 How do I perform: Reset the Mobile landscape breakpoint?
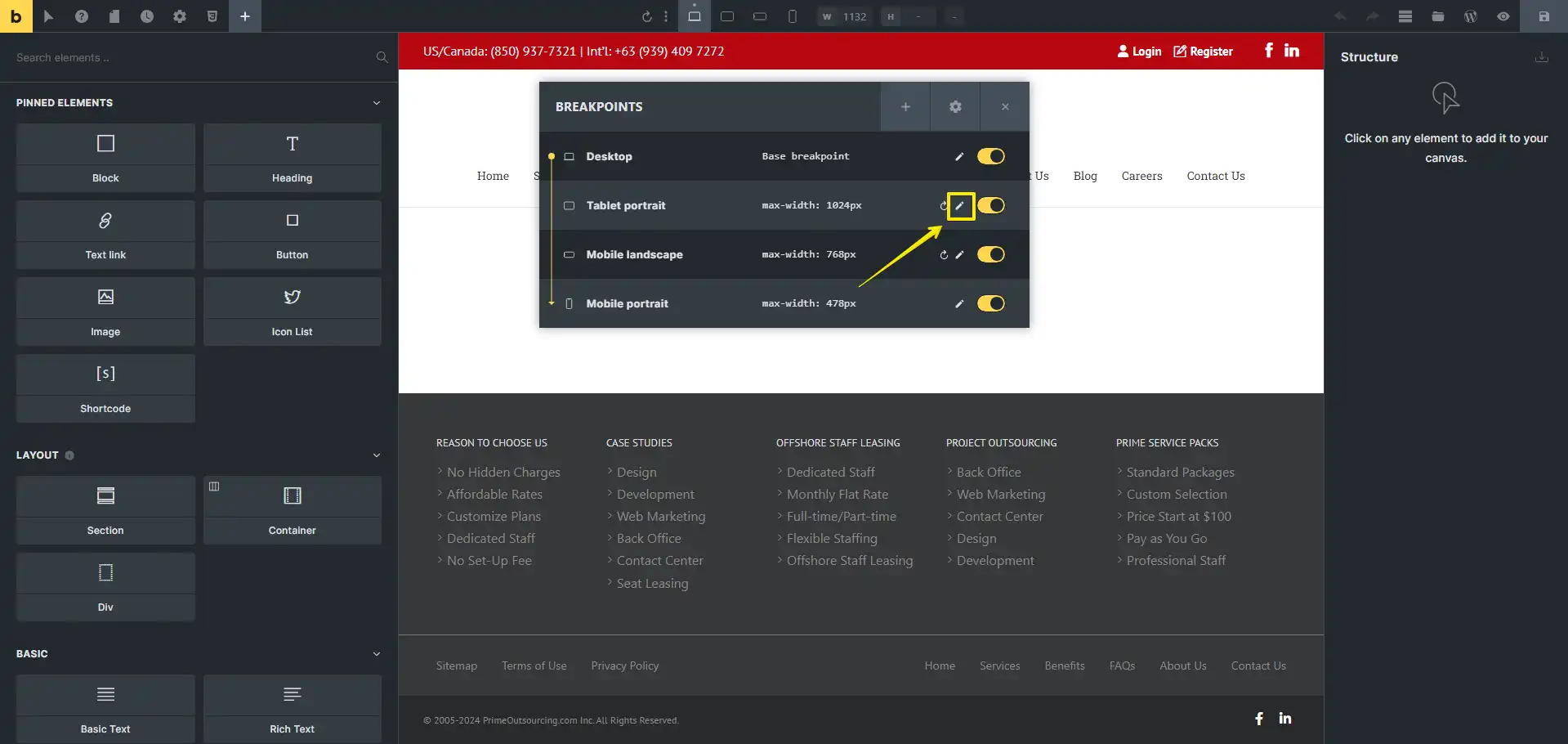coord(944,255)
